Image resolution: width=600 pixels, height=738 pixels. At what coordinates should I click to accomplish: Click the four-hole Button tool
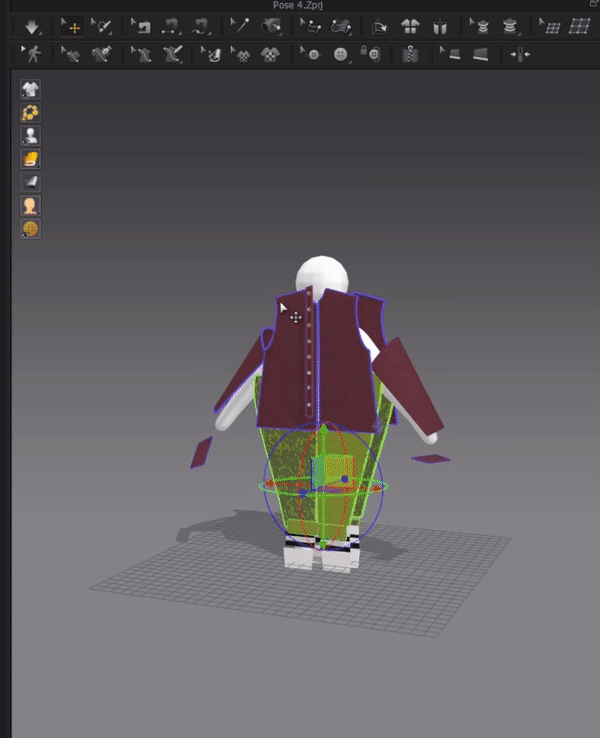point(341,54)
